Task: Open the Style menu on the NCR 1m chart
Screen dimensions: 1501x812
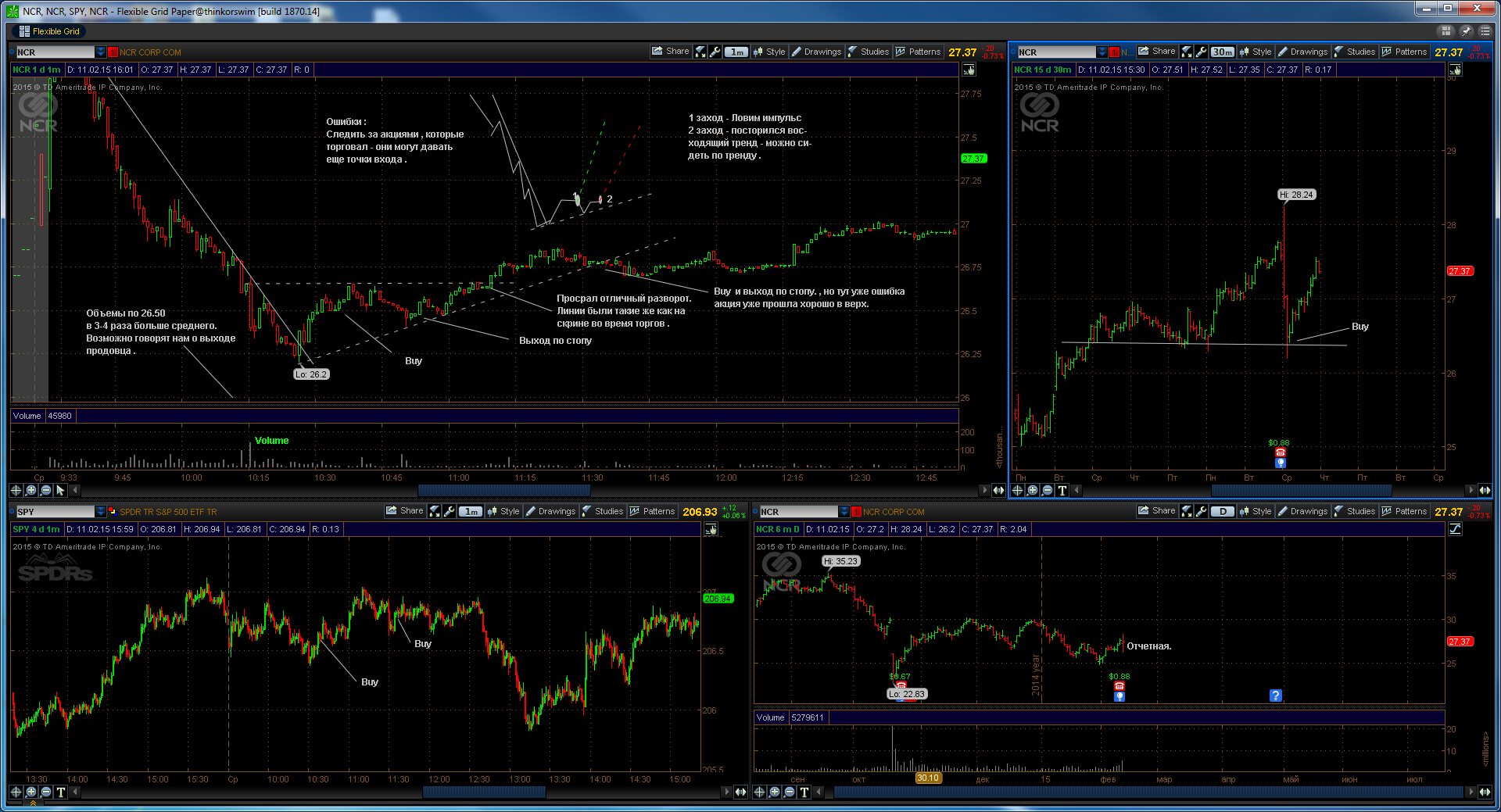Action: [769, 52]
